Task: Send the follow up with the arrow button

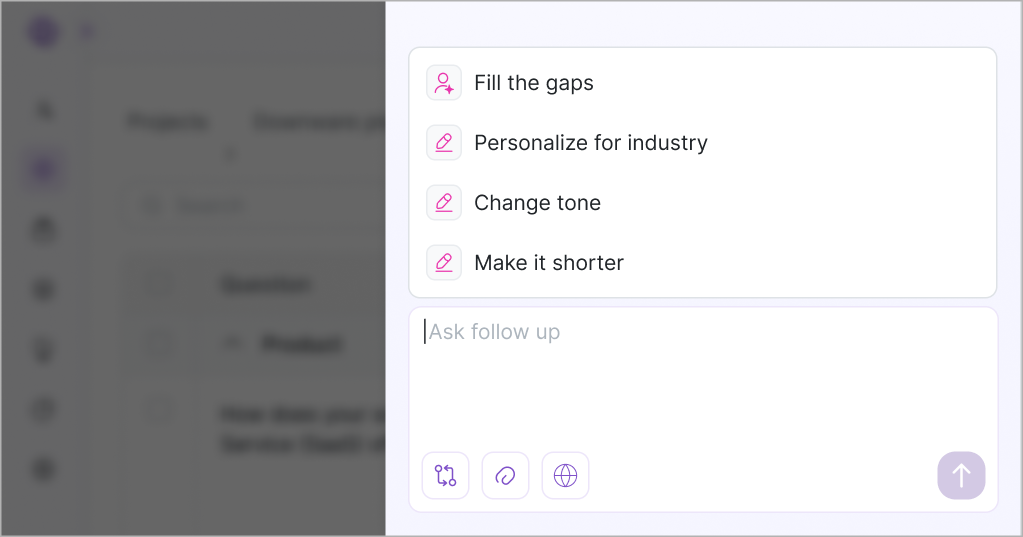Action: click(x=961, y=476)
